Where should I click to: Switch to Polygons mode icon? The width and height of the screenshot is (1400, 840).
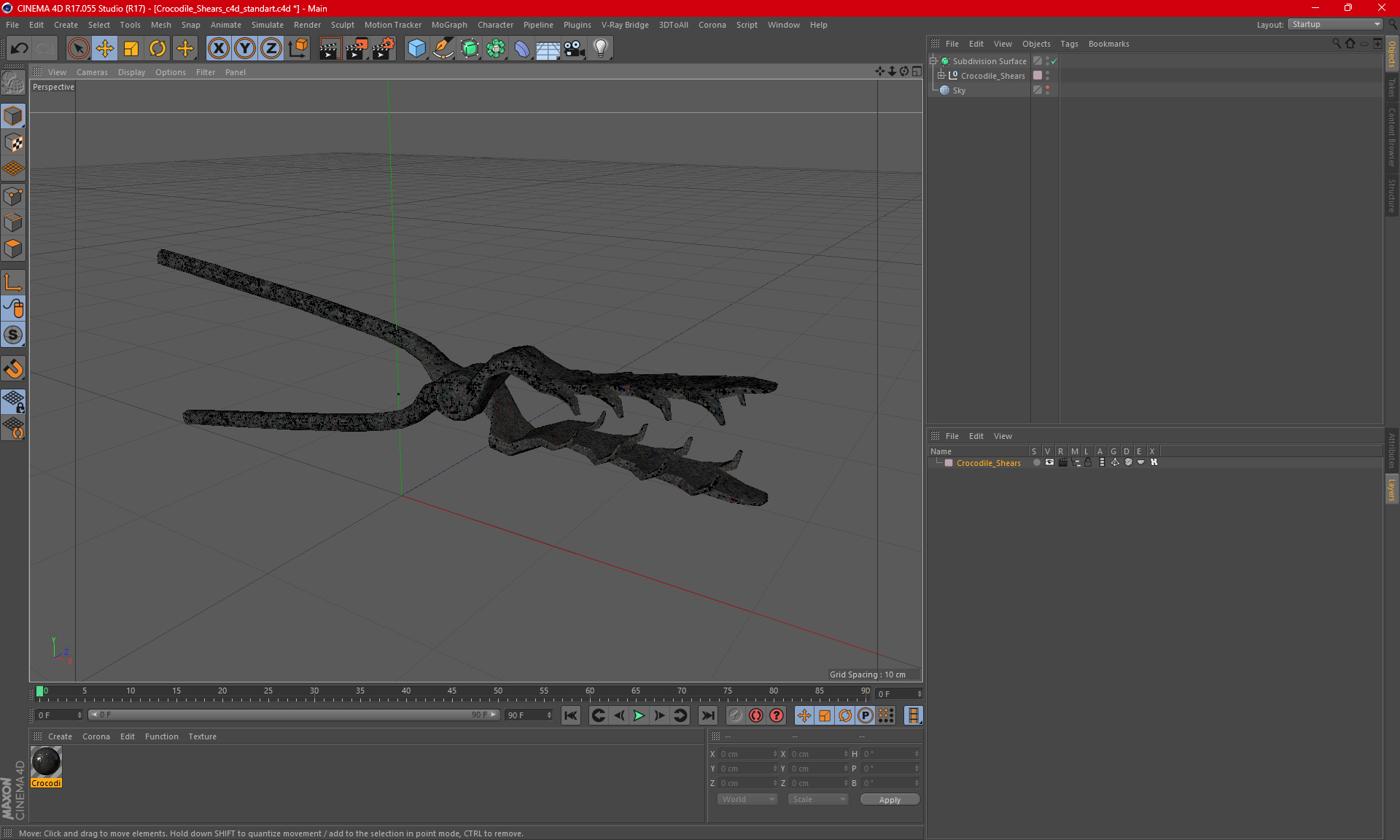click(13, 249)
